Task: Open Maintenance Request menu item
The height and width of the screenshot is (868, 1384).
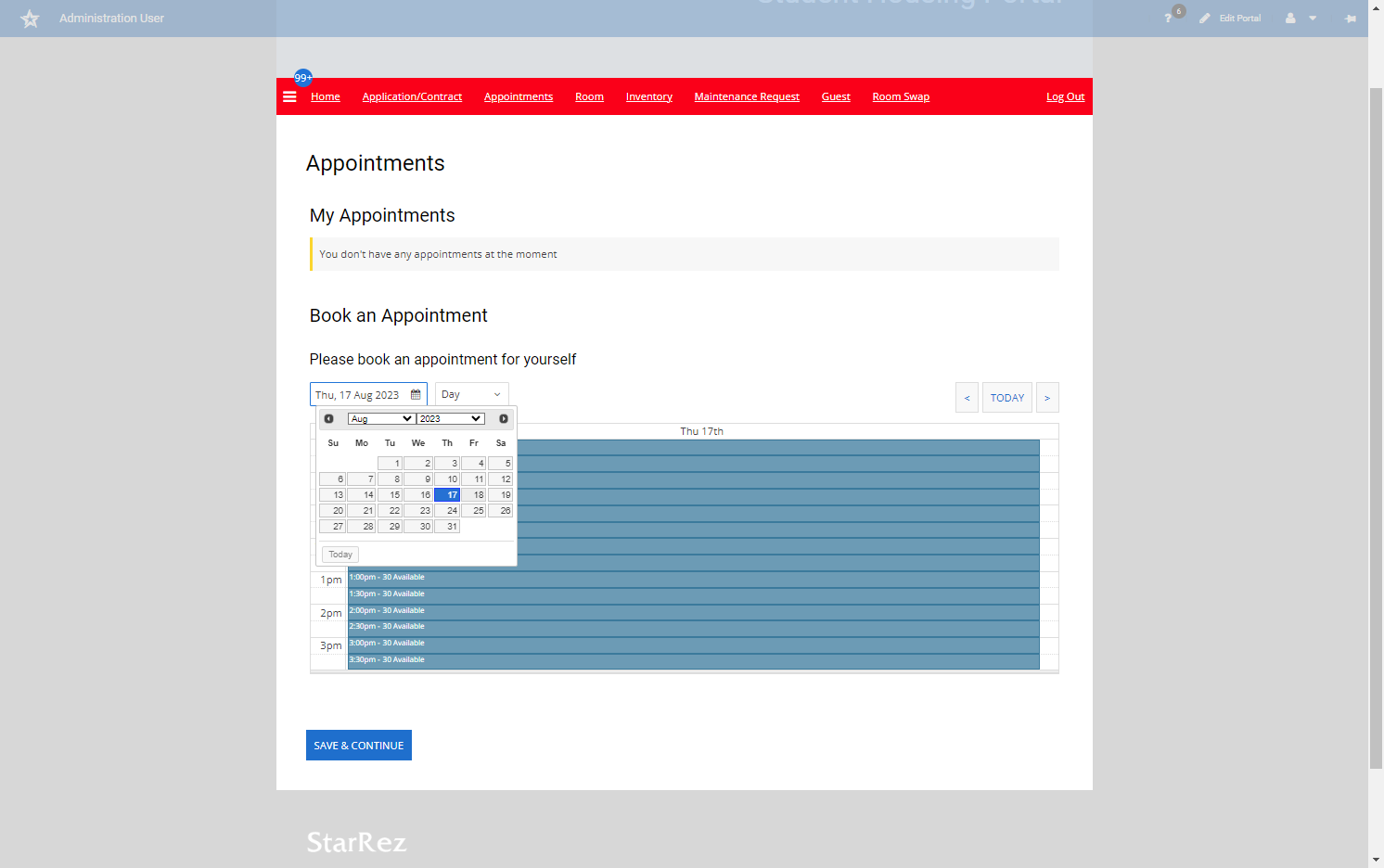Action: pyautogui.click(x=747, y=96)
